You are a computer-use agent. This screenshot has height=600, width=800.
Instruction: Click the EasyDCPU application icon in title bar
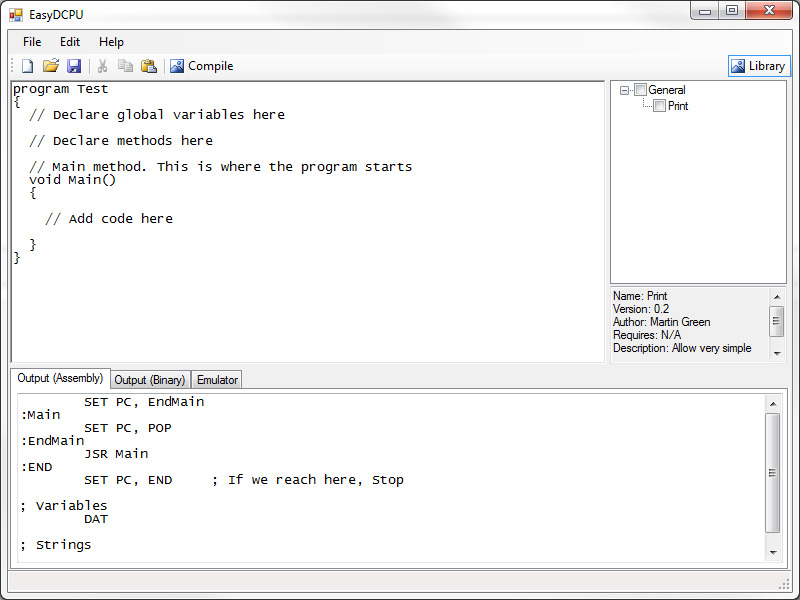click(x=16, y=15)
